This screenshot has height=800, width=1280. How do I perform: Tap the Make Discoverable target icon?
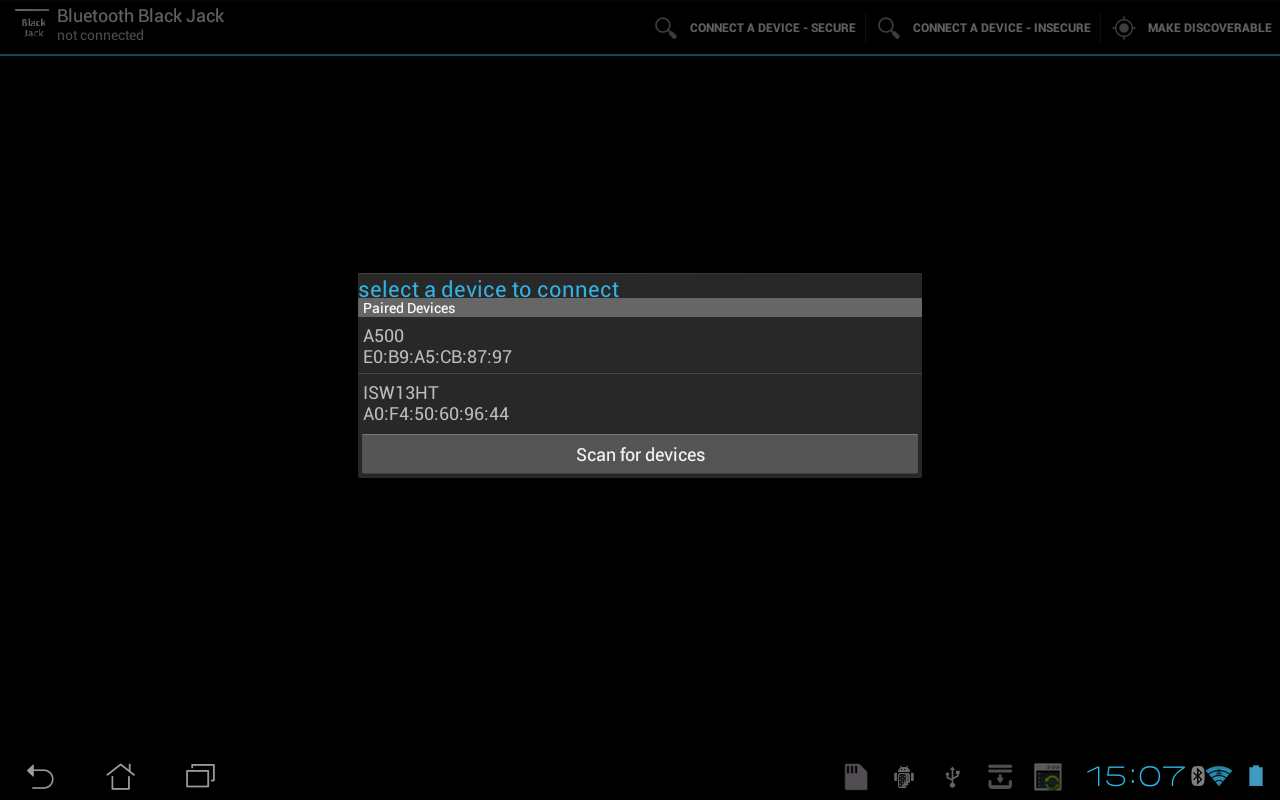click(1124, 28)
